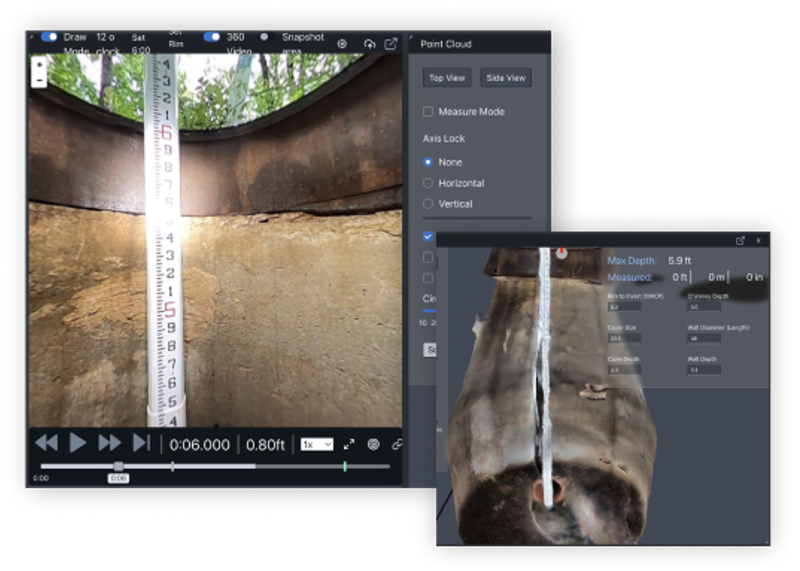Click the Side View button
Image resolution: width=800 pixels, height=571 pixels.
(x=506, y=78)
